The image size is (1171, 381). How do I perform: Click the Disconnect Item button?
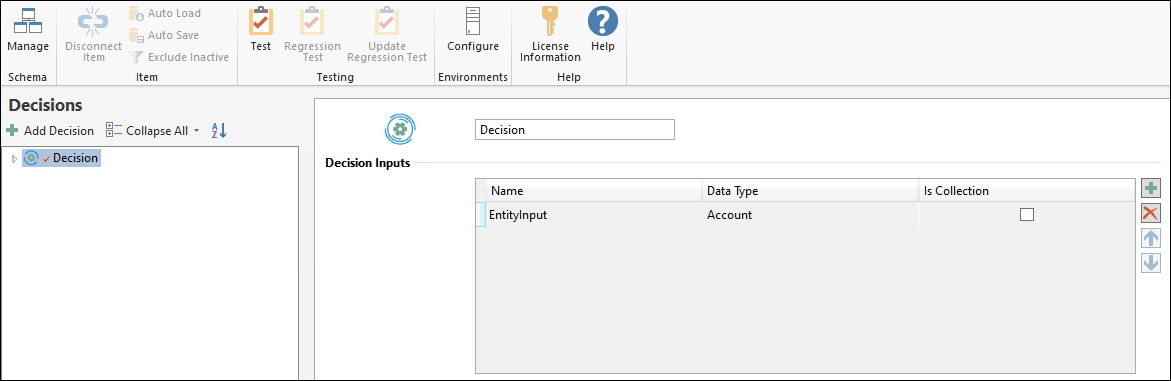tap(93, 34)
